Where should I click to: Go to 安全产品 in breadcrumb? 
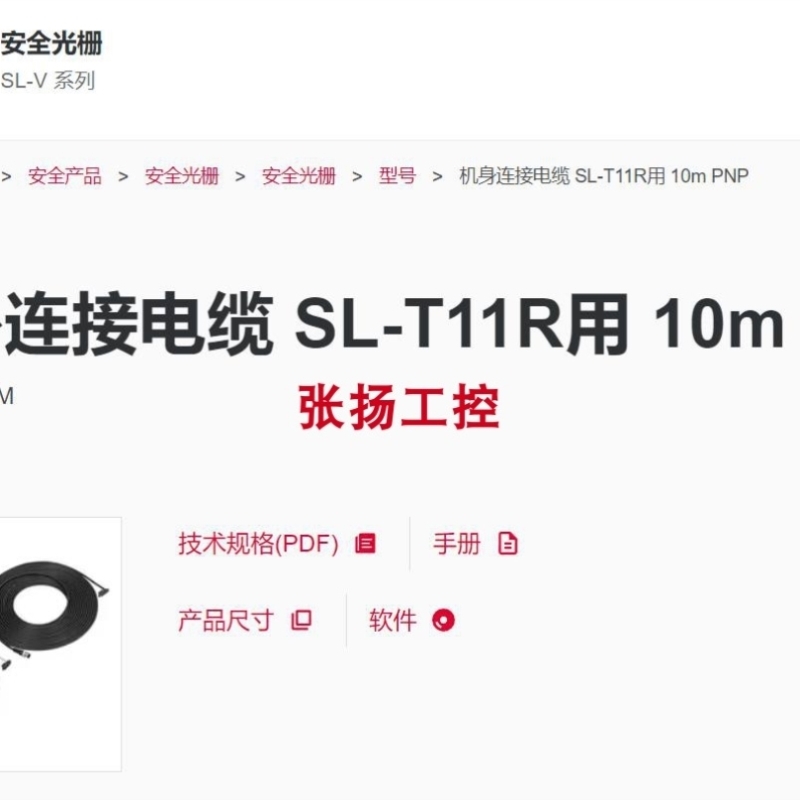point(65,176)
